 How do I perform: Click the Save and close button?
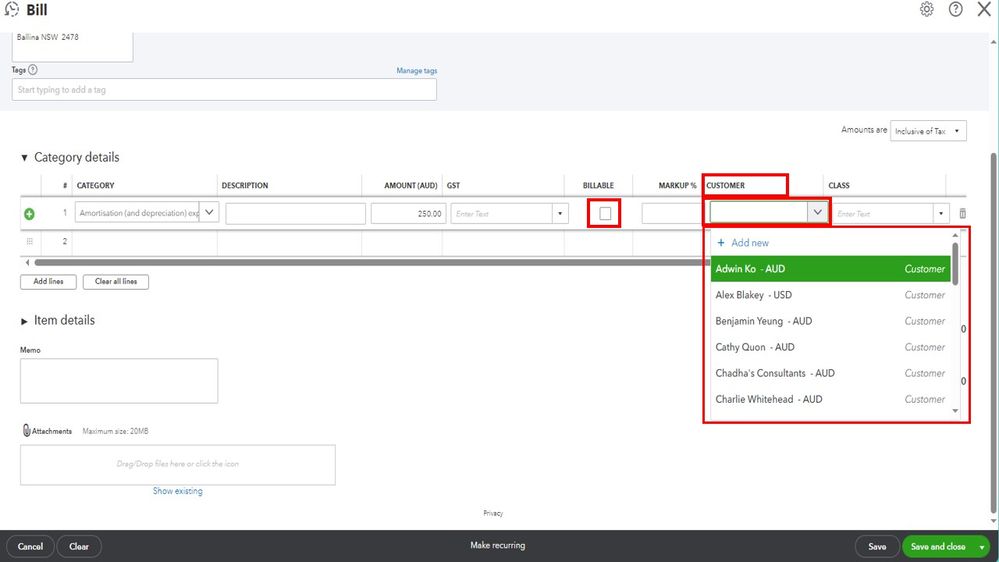(938, 547)
